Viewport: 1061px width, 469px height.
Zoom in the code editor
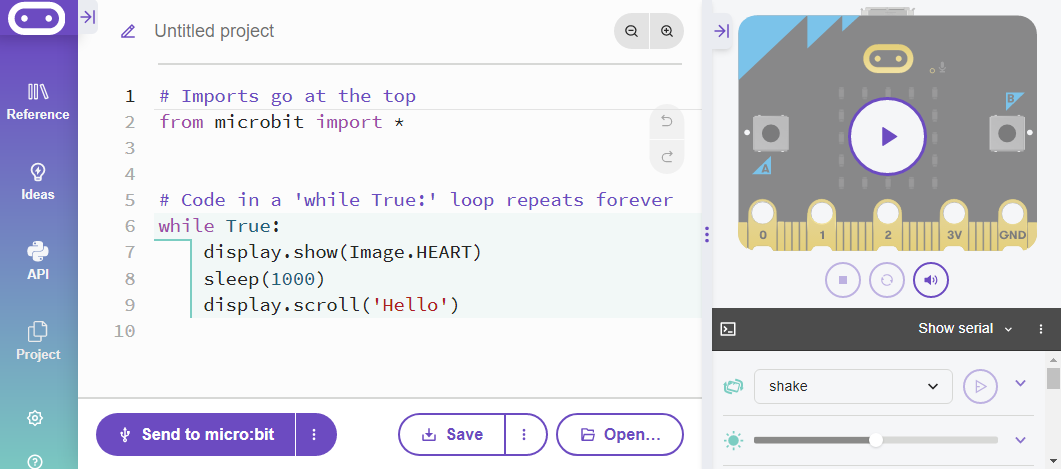pyautogui.click(x=667, y=31)
